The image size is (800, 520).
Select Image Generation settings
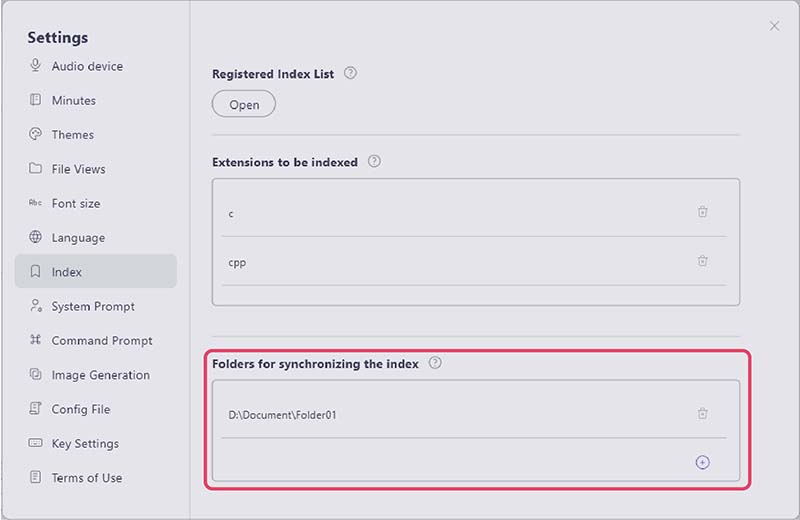(100, 375)
